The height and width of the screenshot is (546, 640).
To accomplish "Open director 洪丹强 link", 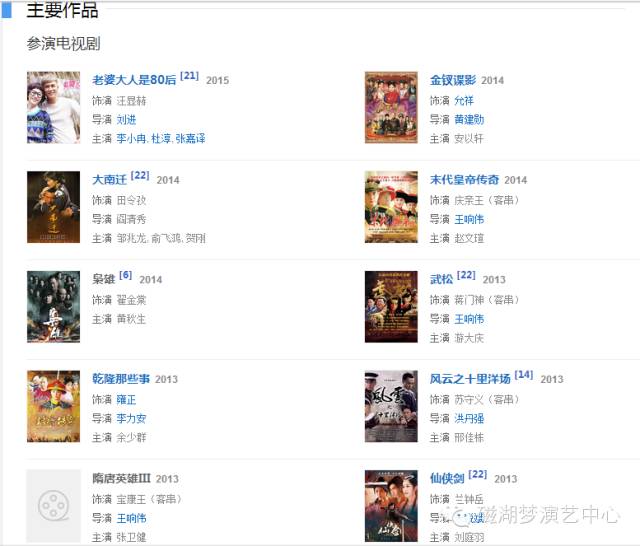I will pos(469,418).
